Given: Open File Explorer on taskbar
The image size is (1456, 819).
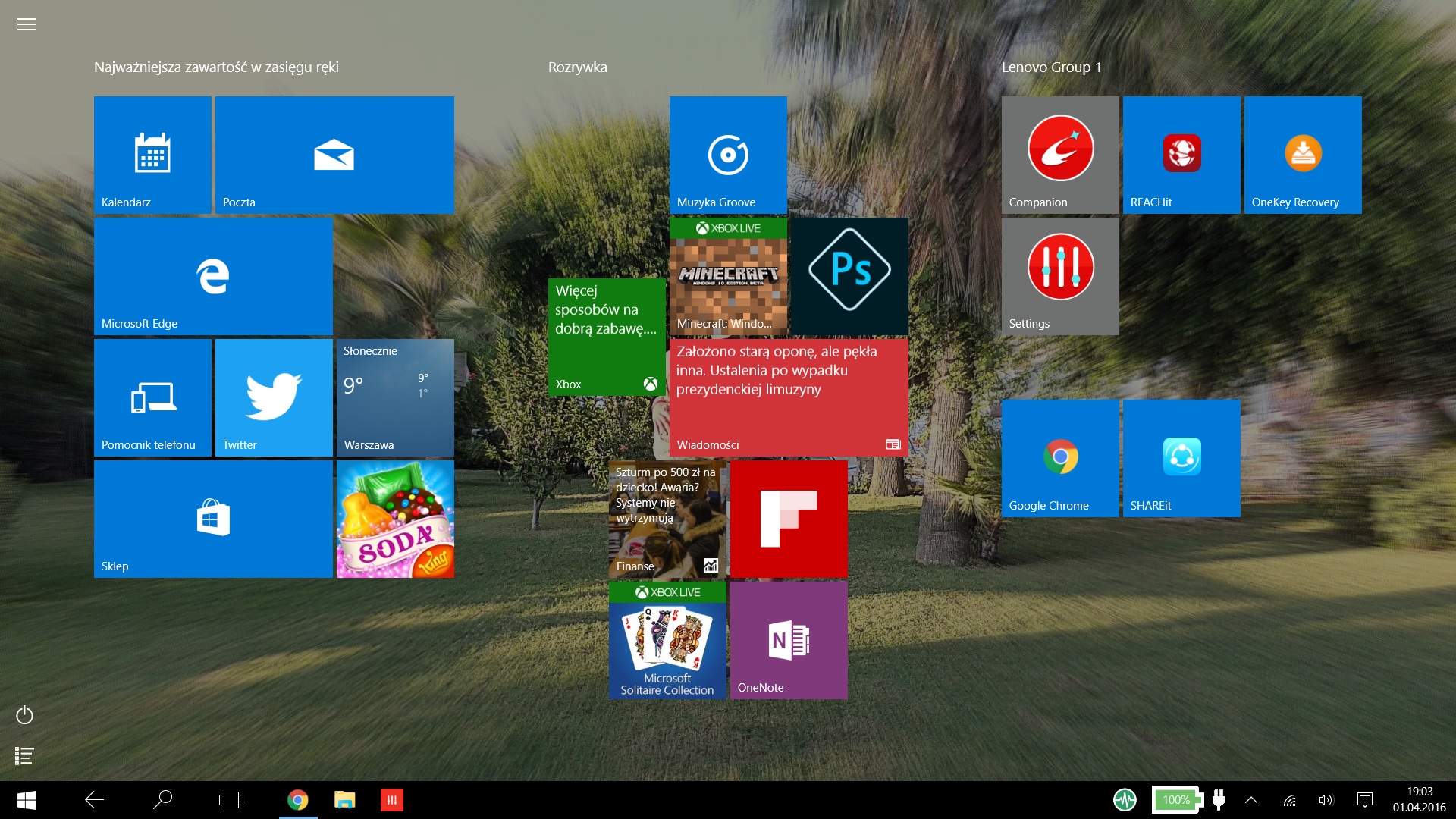Looking at the screenshot, I should click(345, 800).
